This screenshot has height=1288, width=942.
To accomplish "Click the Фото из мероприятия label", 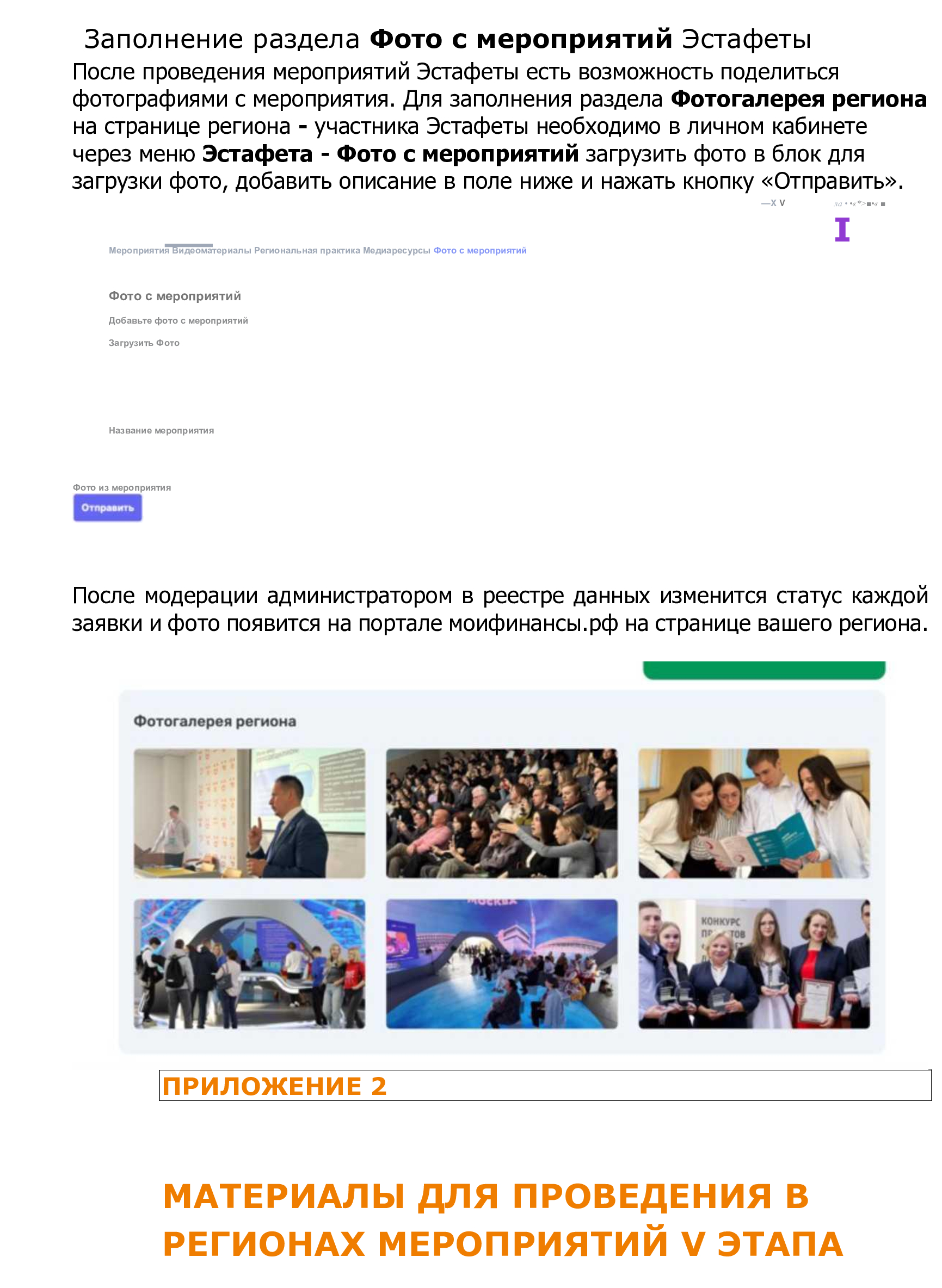I will (x=122, y=488).
